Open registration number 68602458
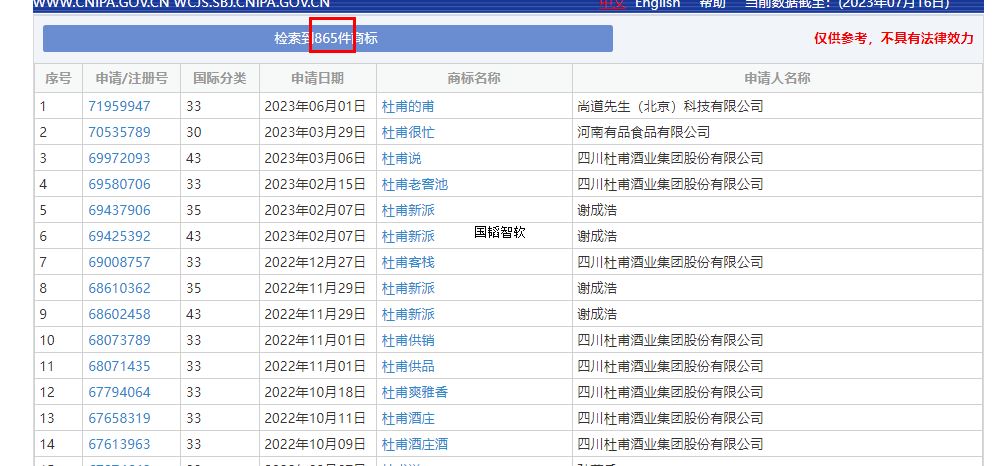The height and width of the screenshot is (466, 1002). pyautogui.click(x=119, y=314)
